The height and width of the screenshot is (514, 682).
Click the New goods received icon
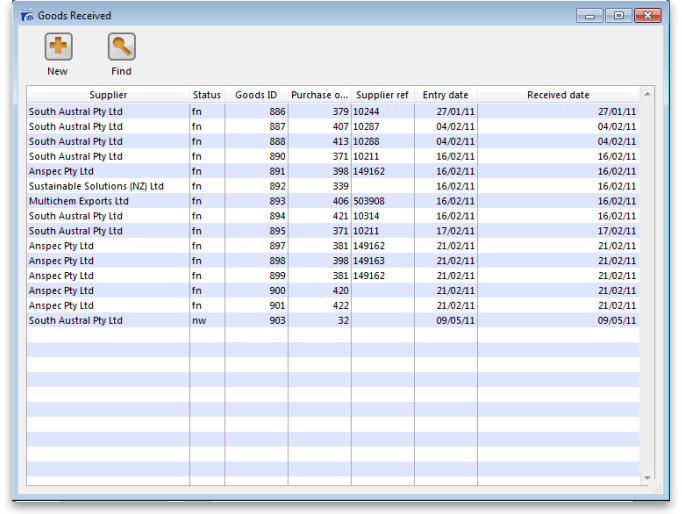(x=58, y=47)
